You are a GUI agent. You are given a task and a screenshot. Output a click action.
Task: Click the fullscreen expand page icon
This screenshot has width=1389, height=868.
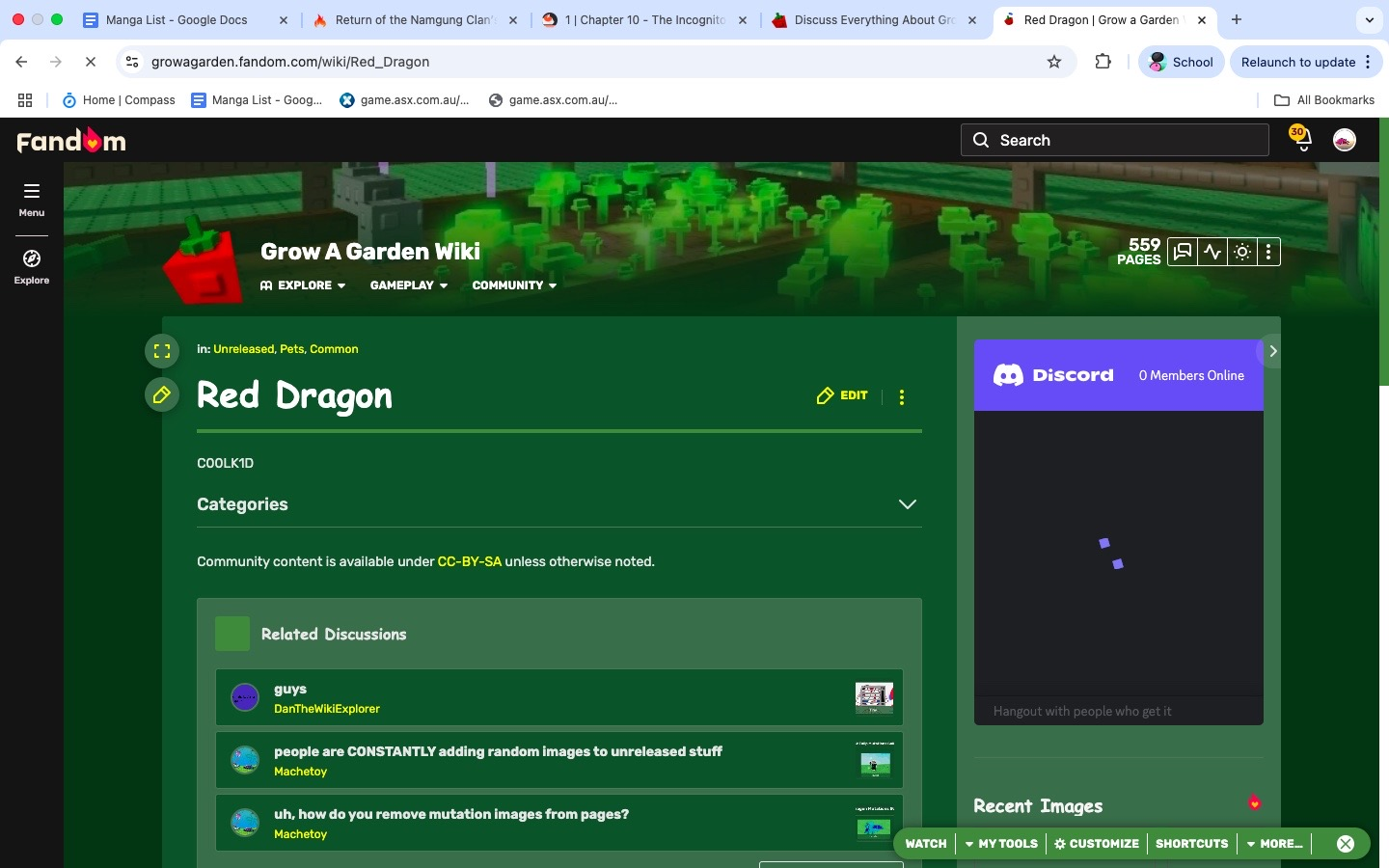162,351
